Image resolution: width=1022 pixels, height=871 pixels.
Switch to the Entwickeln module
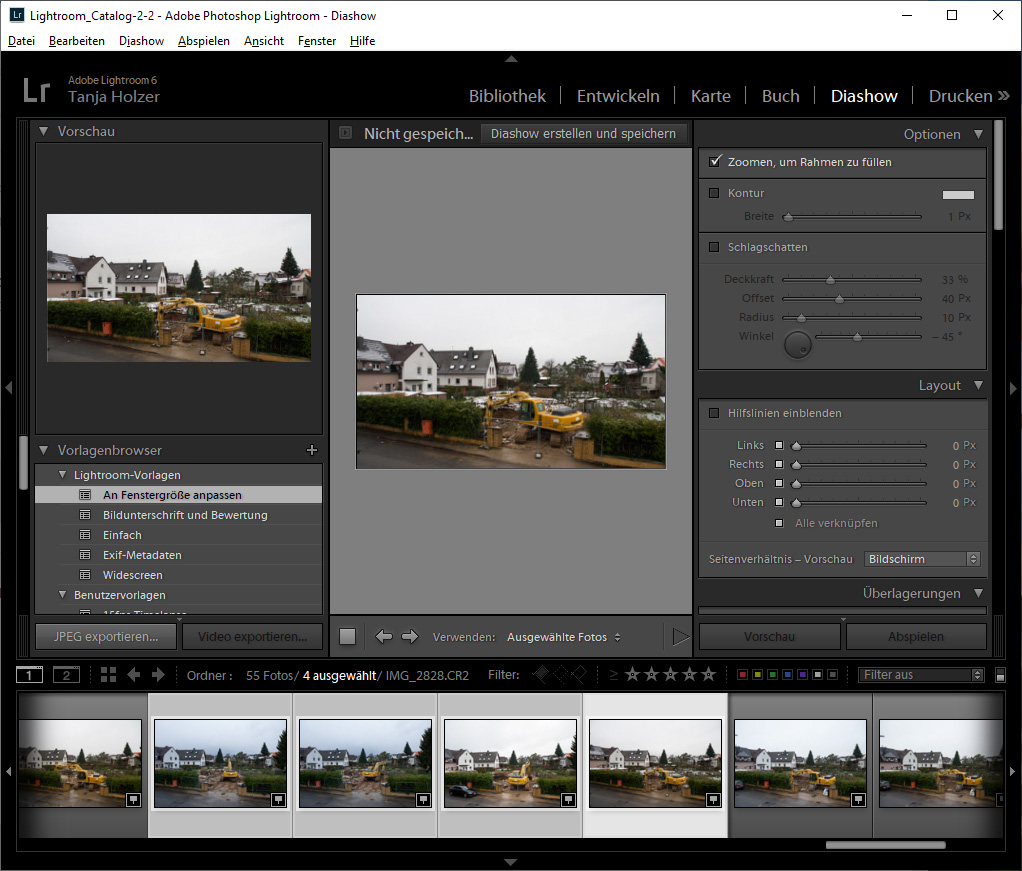(618, 96)
